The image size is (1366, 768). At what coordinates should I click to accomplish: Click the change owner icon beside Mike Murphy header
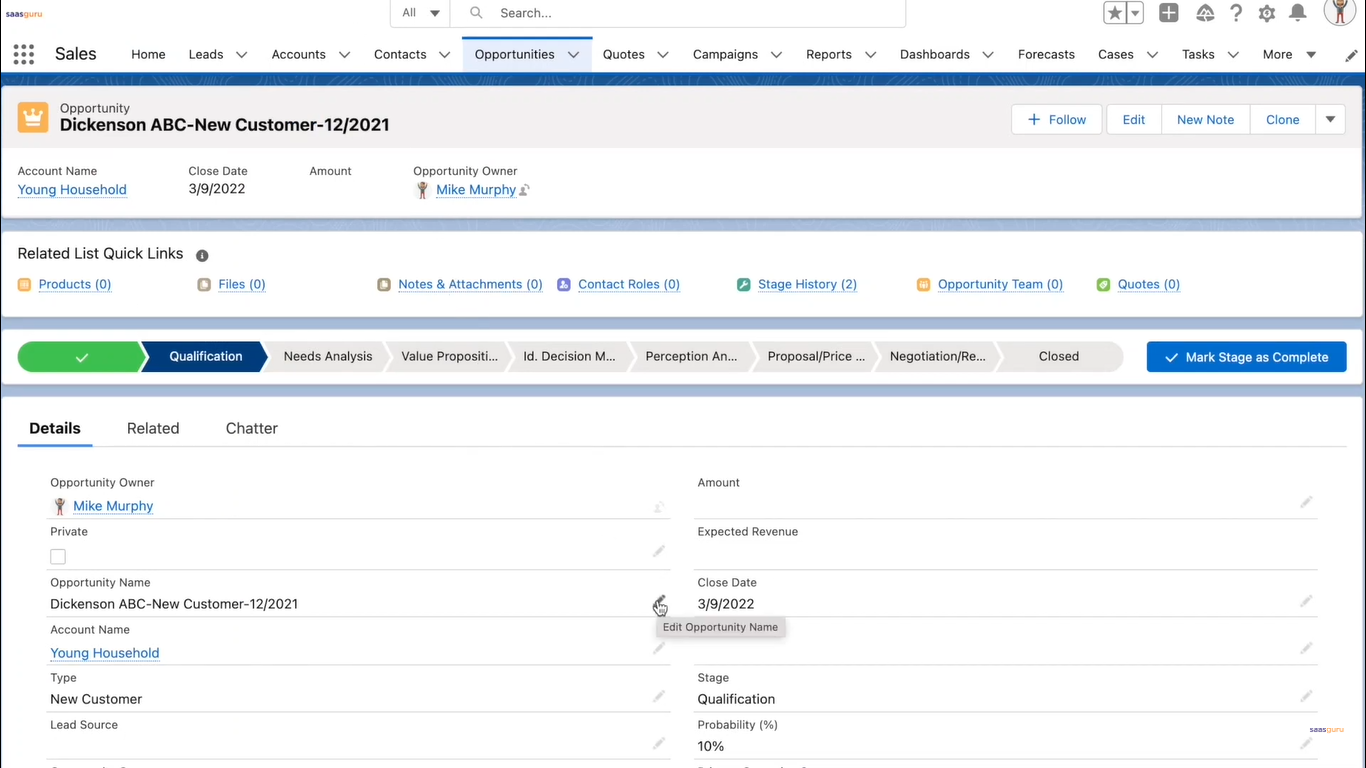coord(525,190)
